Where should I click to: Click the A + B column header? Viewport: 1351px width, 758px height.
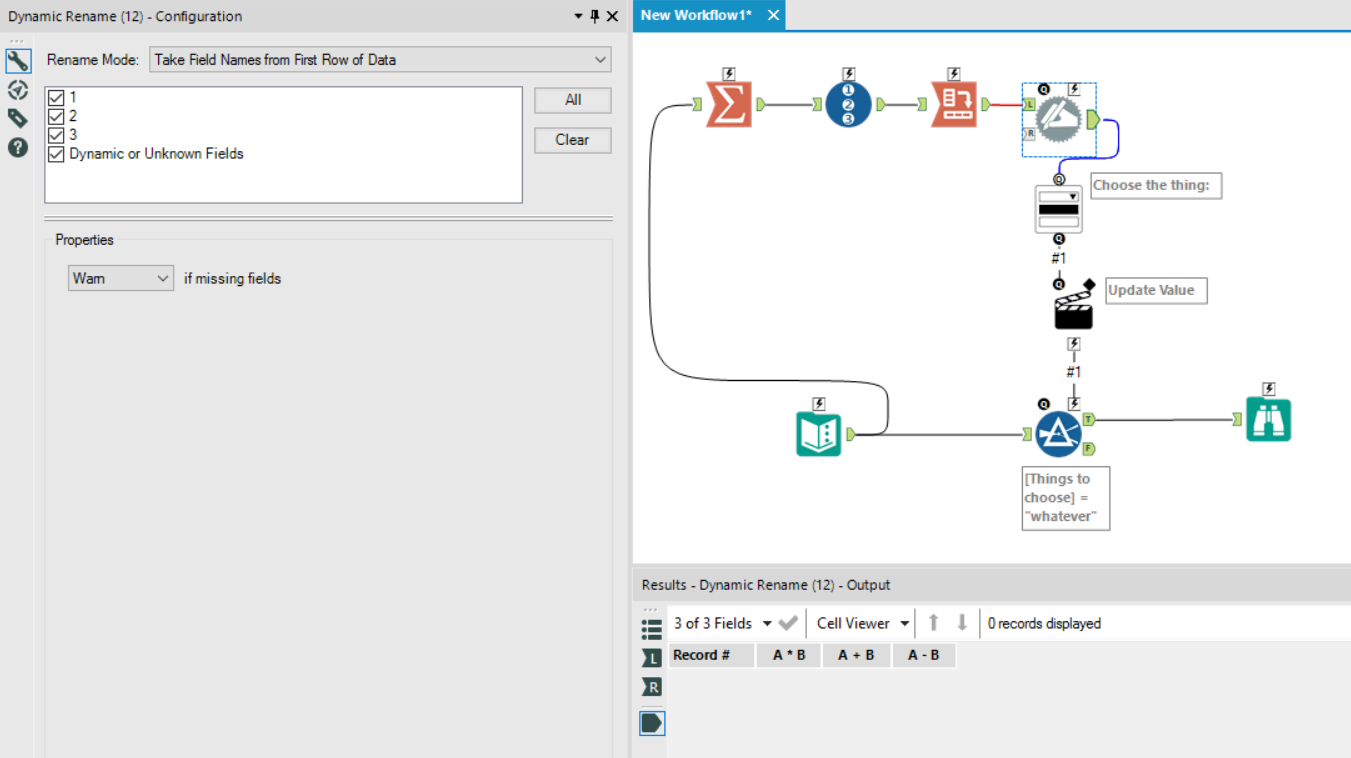coord(856,655)
